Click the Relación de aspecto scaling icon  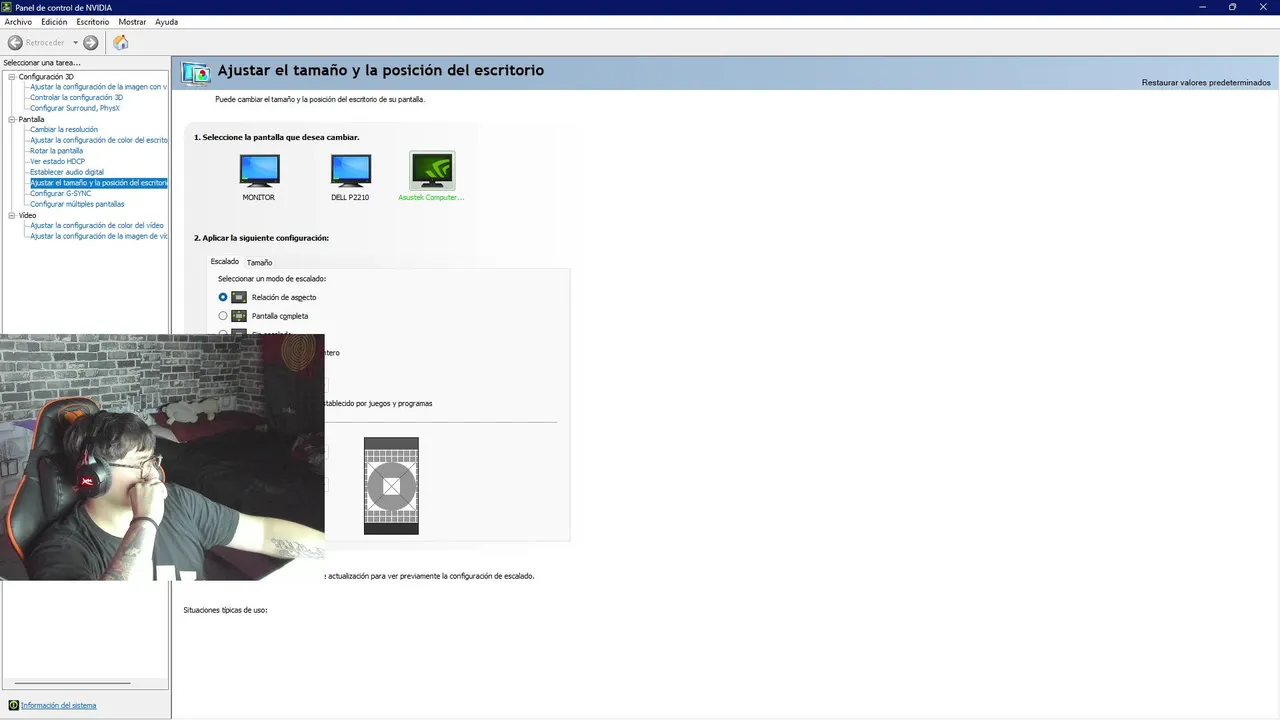coord(239,297)
